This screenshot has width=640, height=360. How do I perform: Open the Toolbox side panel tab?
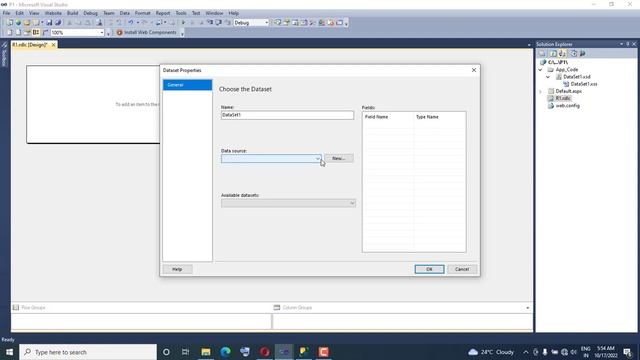[x=4, y=54]
